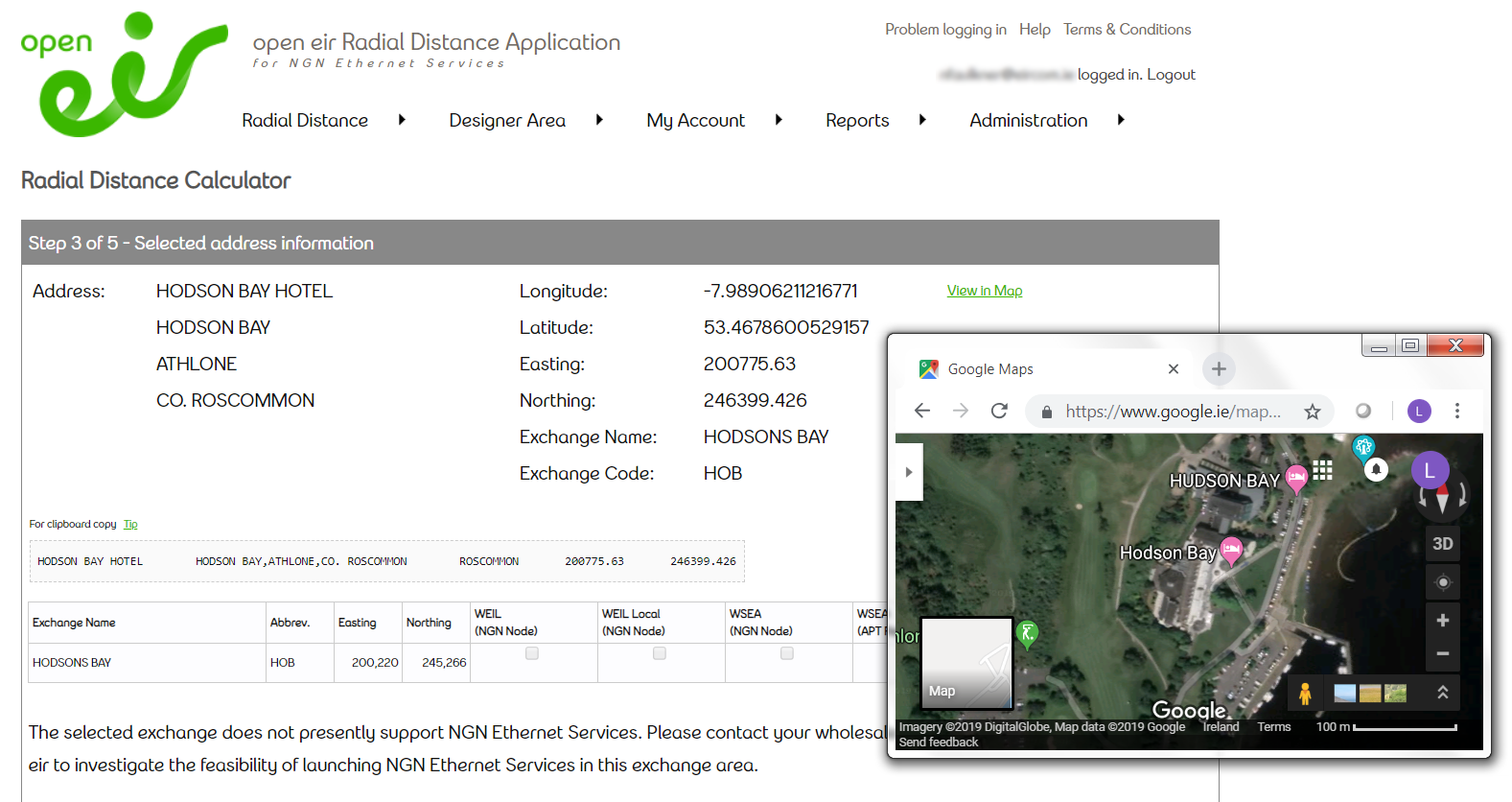Select the Street View pegman icon
Viewport: 1512px width, 802px height.
click(x=1304, y=693)
